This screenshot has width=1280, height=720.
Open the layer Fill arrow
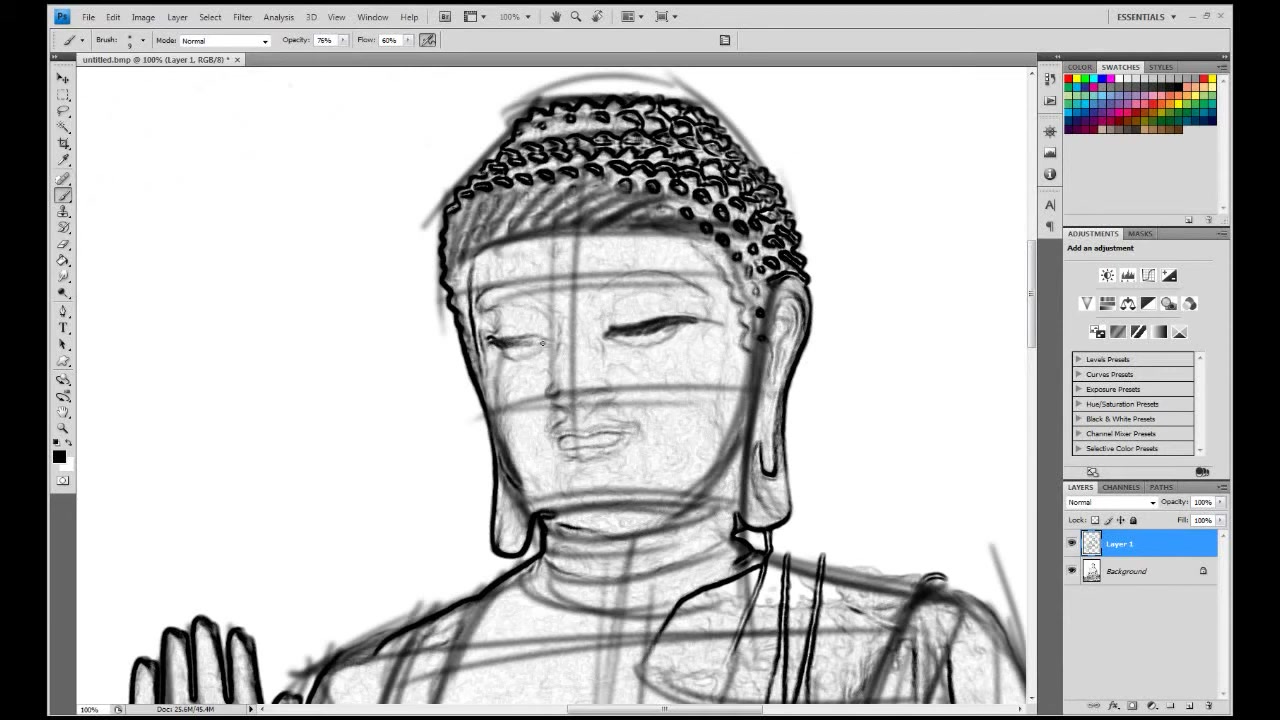[x=1219, y=520]
